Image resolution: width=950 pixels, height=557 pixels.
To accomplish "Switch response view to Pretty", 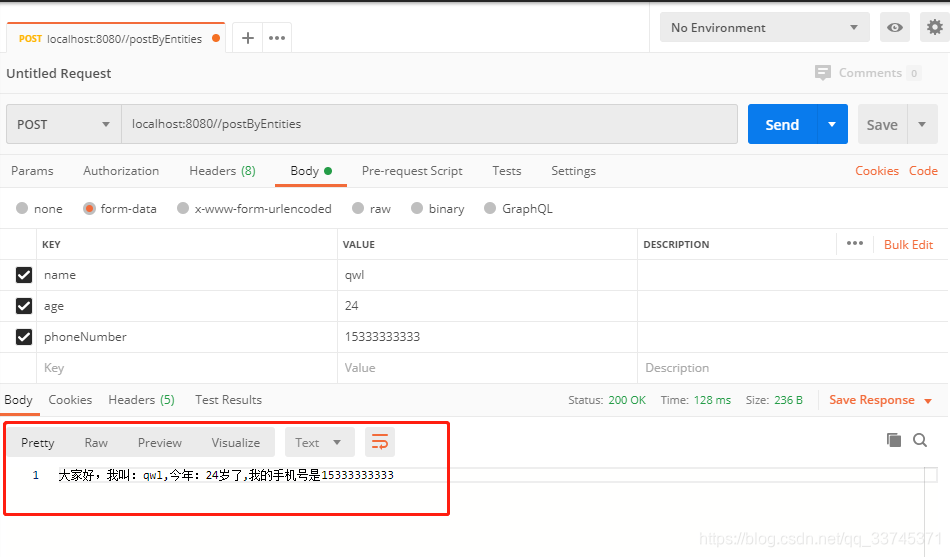I will click(38, 442).
